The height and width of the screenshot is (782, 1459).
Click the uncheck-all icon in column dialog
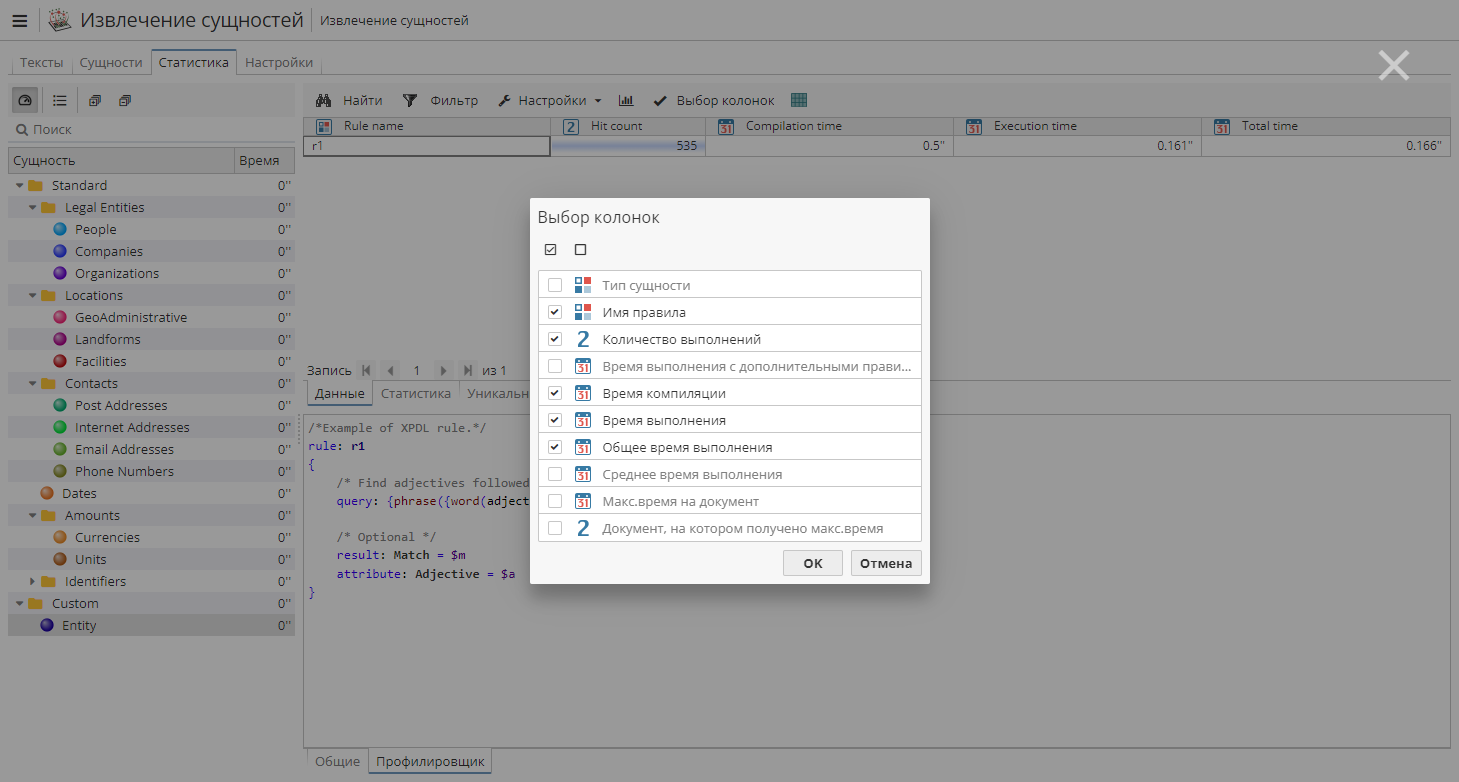(580, 250)
